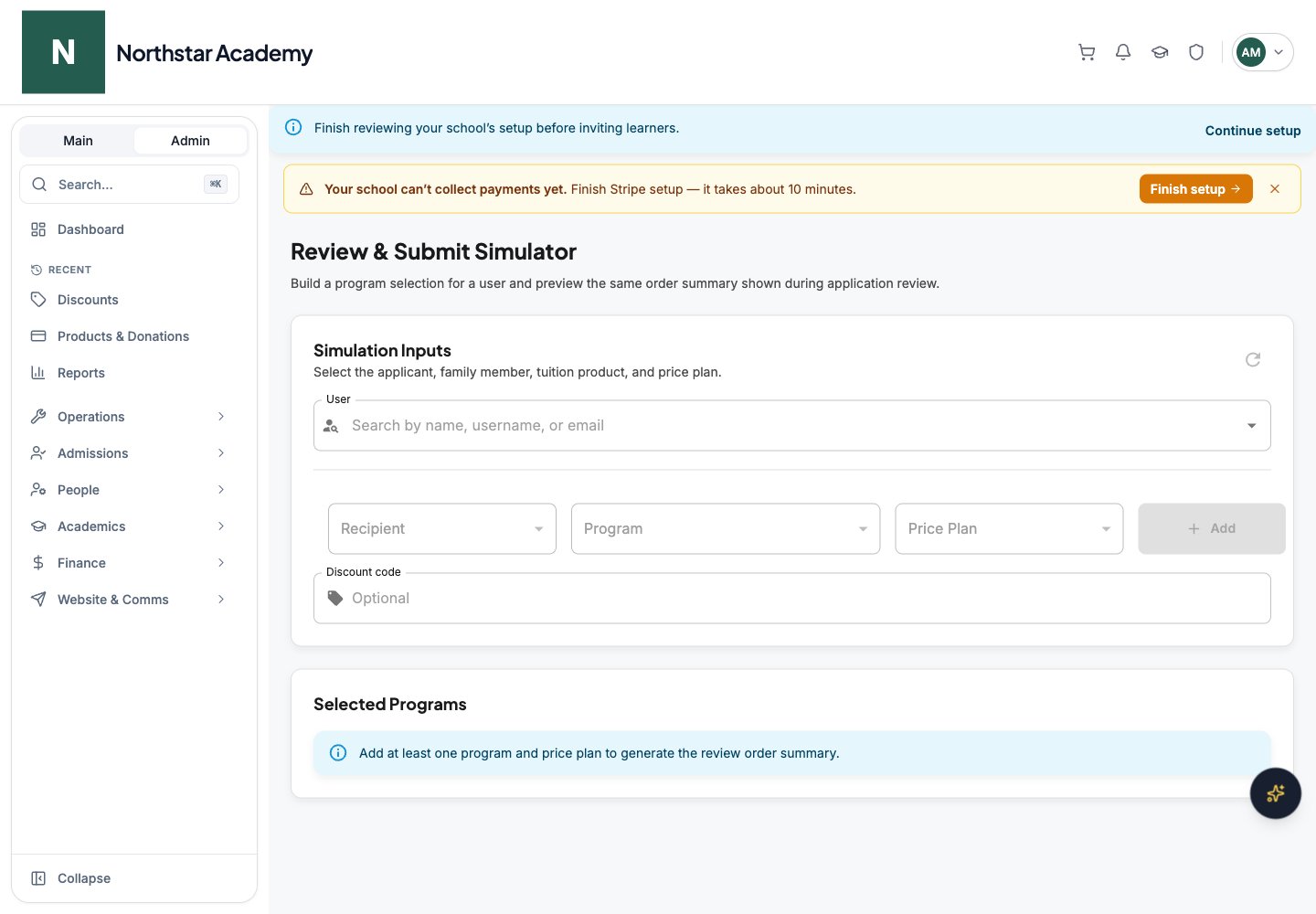The width and height of the screenshot is (1316, 914).
Task: Click the User search field
Action: (x=791, y=426)
